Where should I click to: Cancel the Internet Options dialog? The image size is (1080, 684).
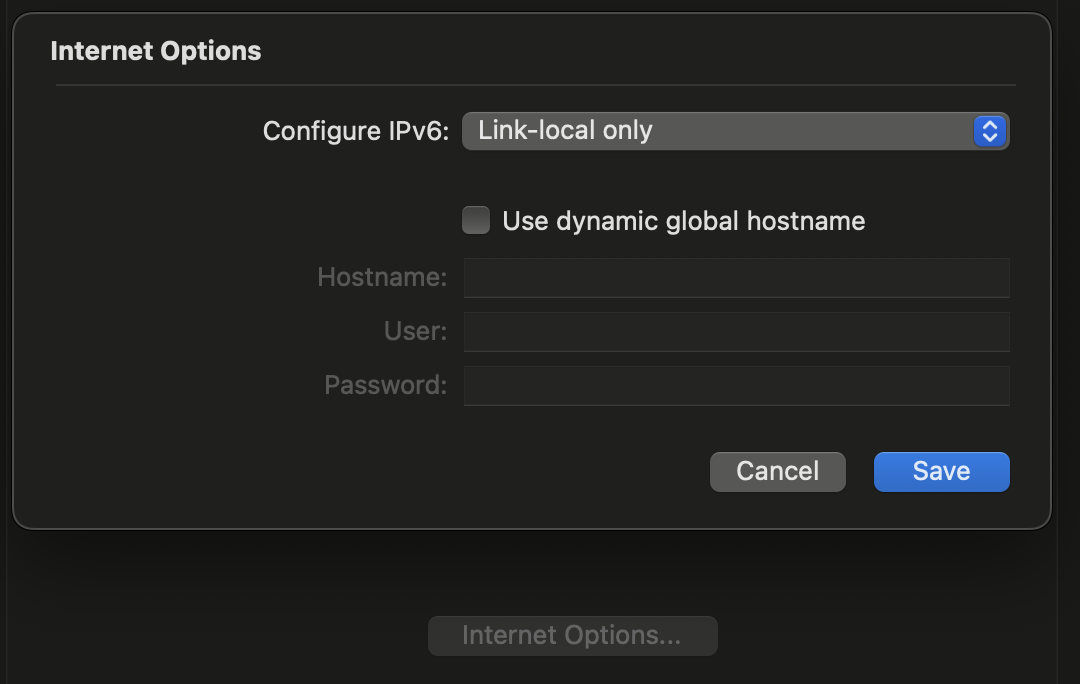[778, 472]
